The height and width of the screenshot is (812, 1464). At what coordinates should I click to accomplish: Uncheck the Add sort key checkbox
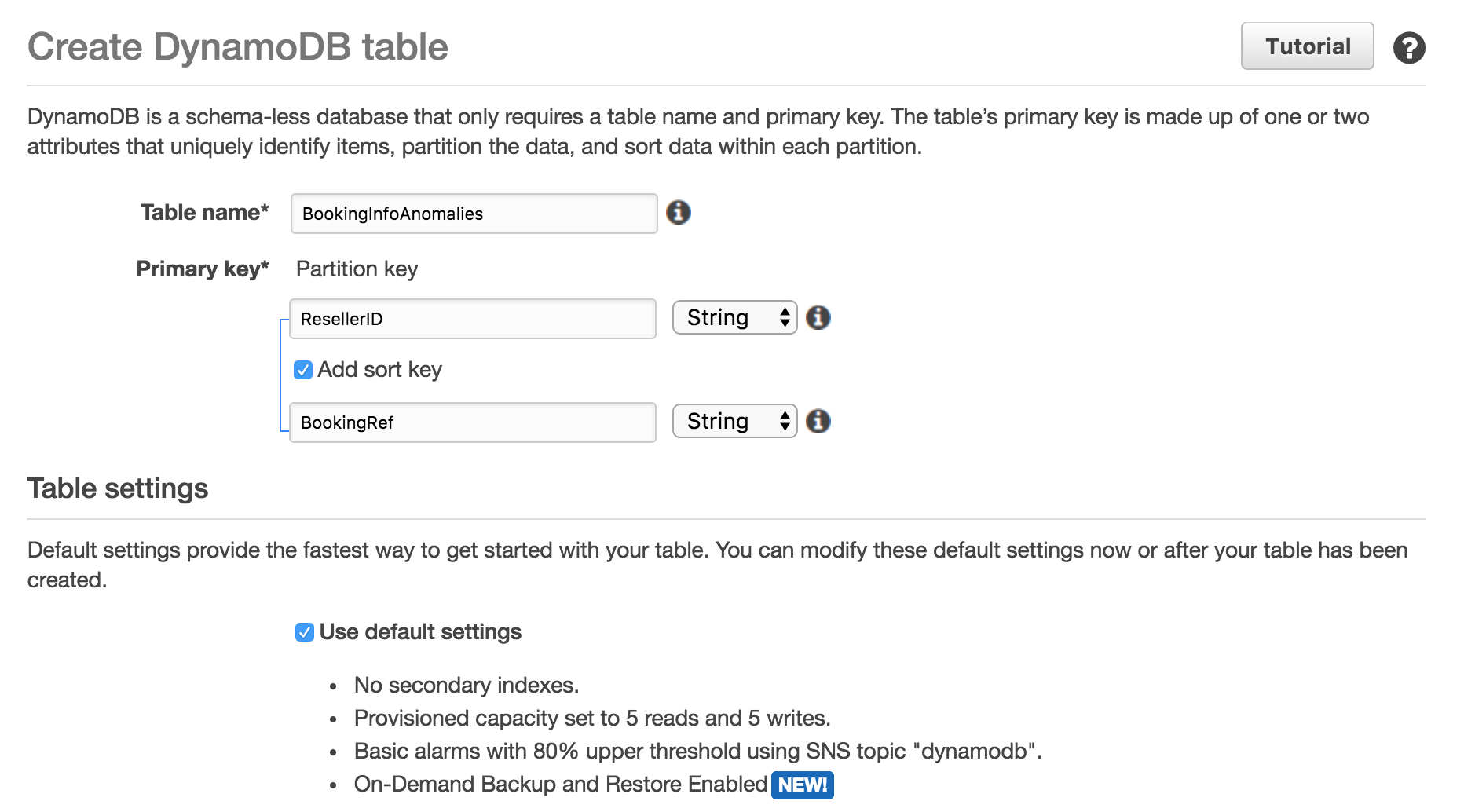(303, 370)
